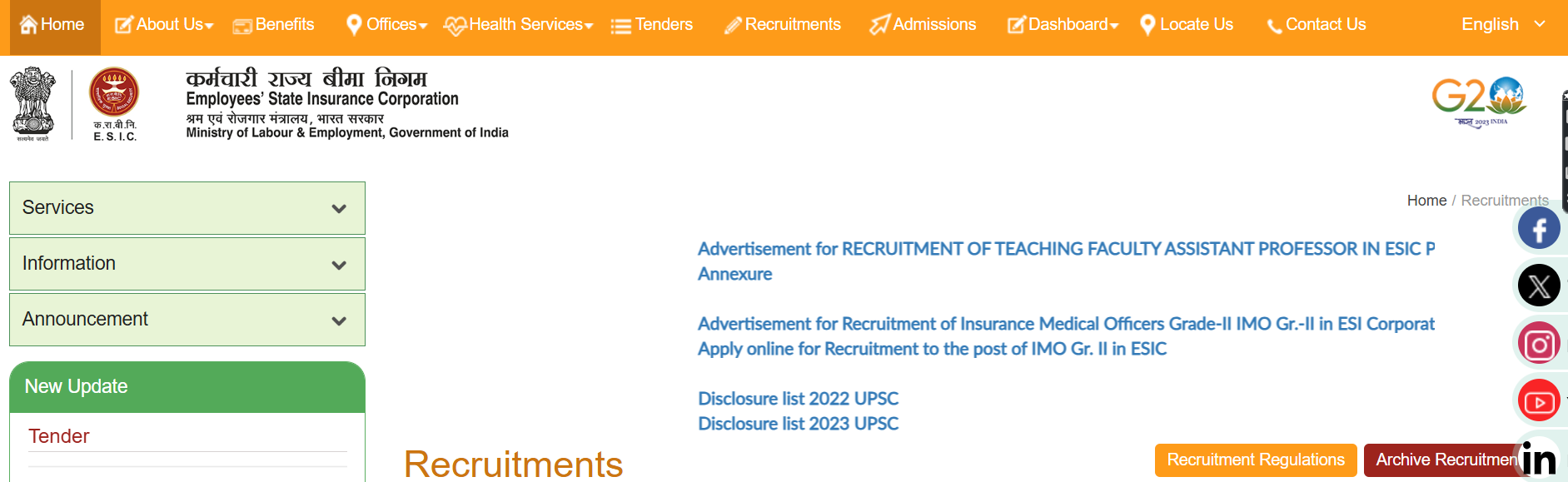
Task: Open the X (Twitter) social icon
Action: coord(1538,286)
